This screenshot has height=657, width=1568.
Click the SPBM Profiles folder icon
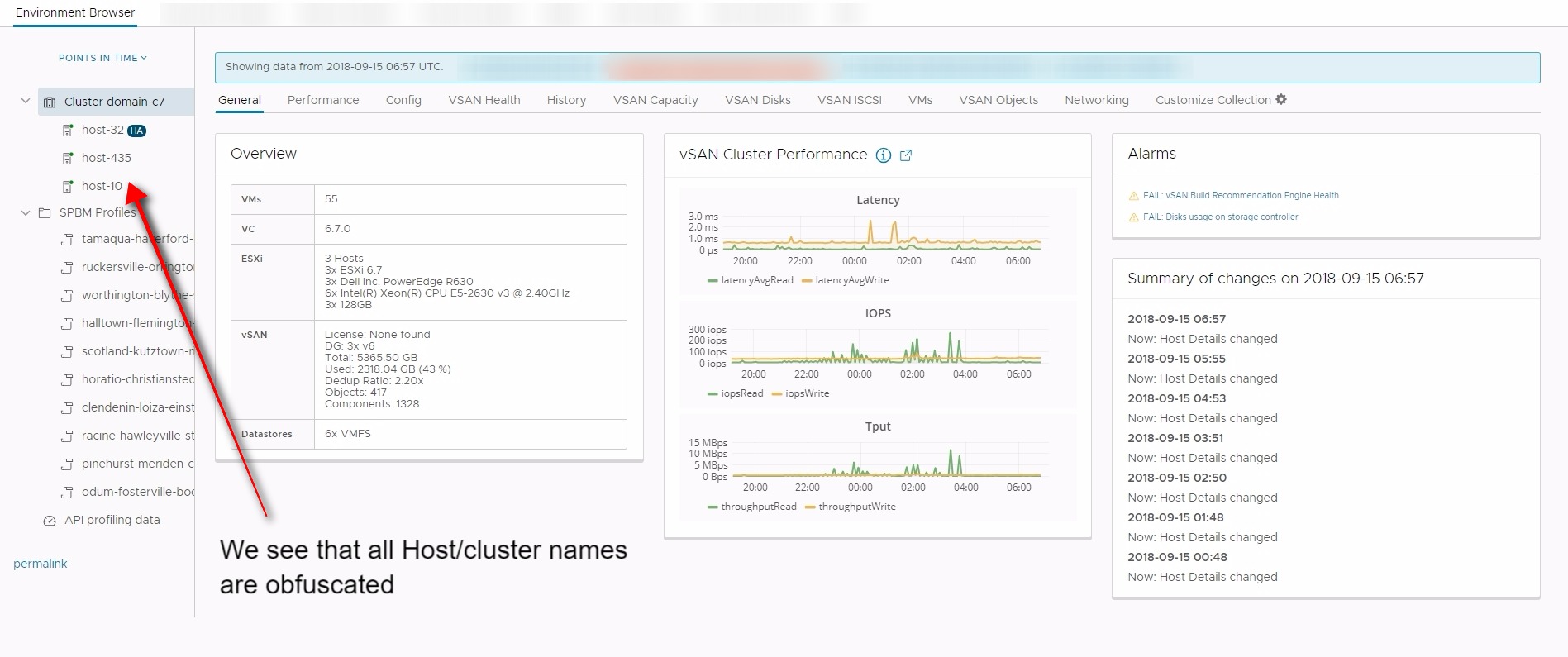[45, 213]
